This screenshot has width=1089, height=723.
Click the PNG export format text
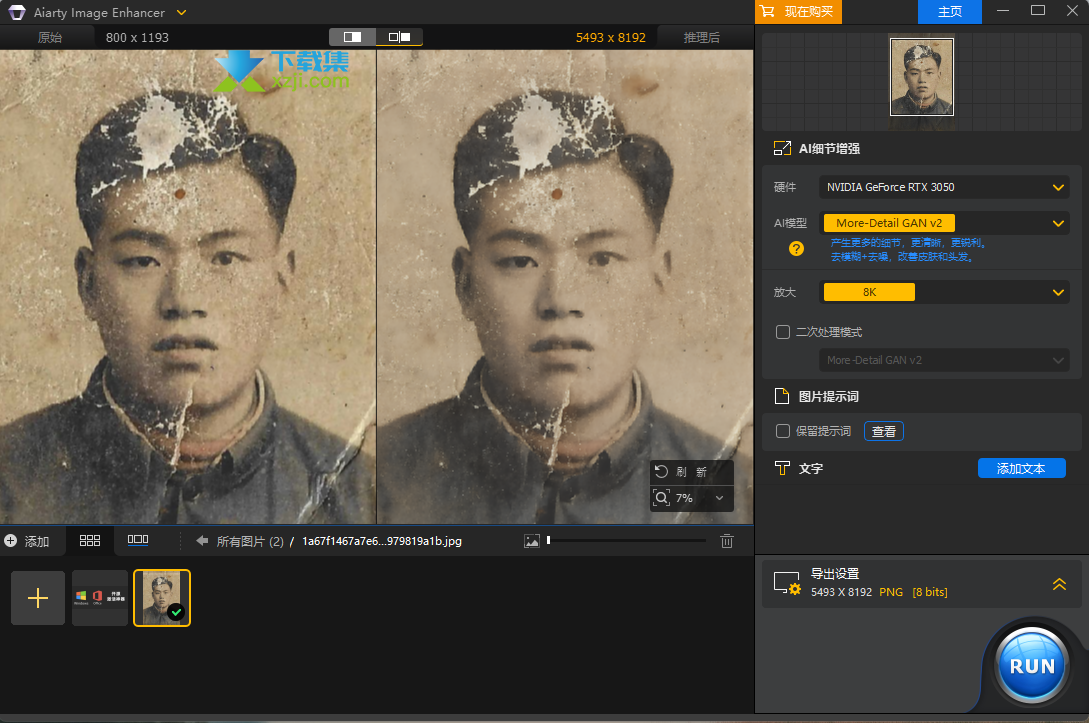pyautogui.click(x=891, y=592)
